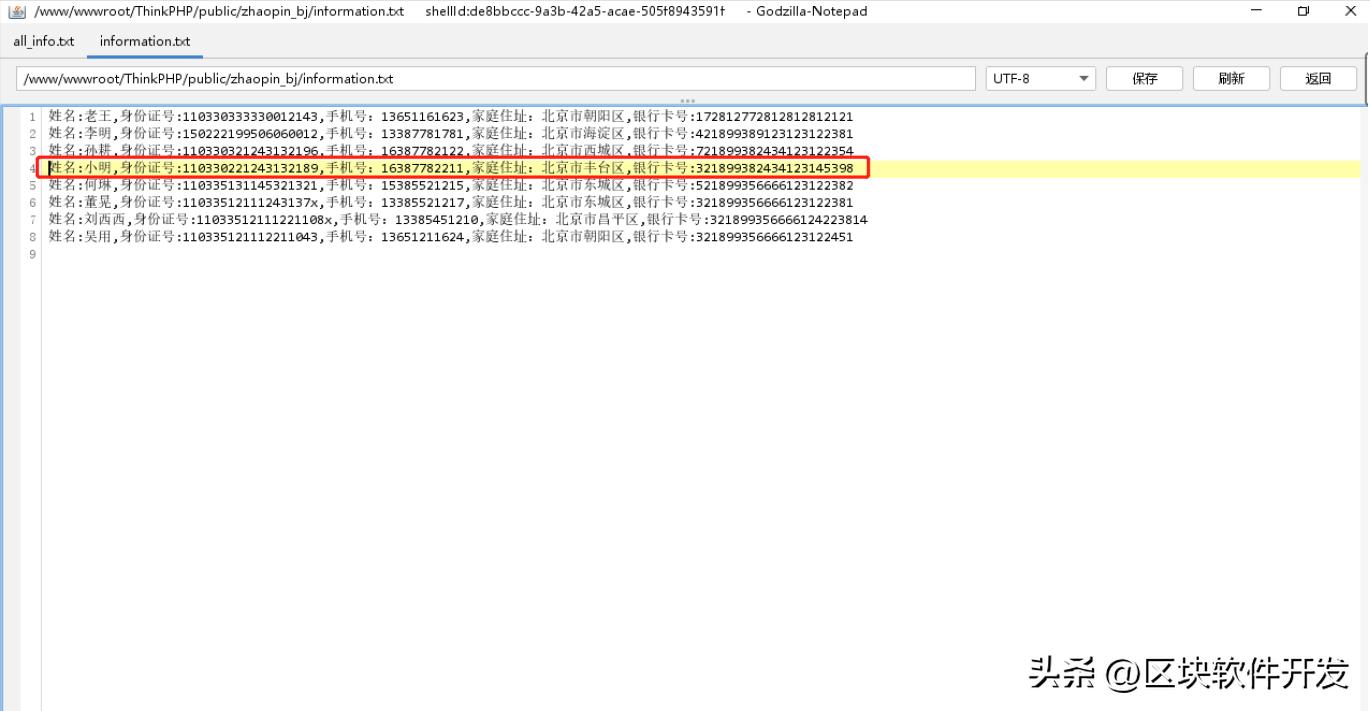Click line number 1 in the gutter
This screenshot has height=711, width=1370.
pos(33,117)
